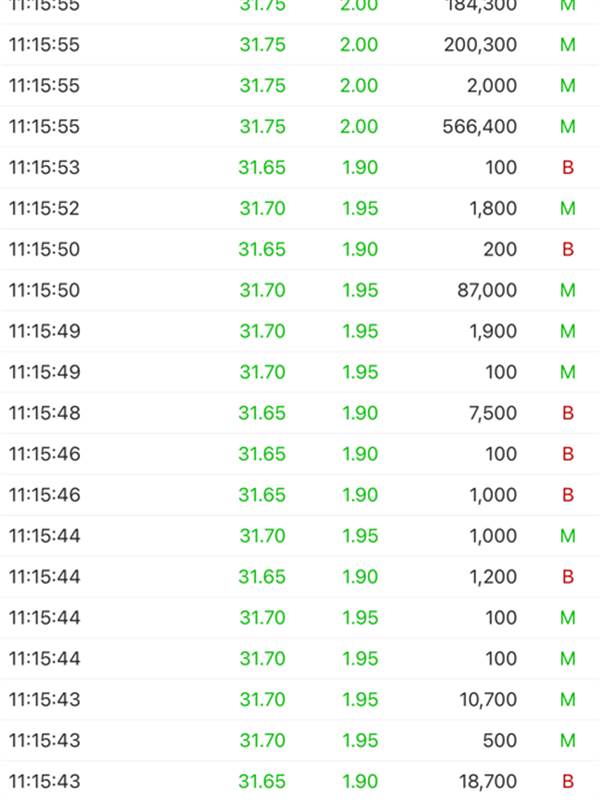Select the 11:15:52 trade row
The width and height of the screenshot is (600, 800).
(300, 208)
